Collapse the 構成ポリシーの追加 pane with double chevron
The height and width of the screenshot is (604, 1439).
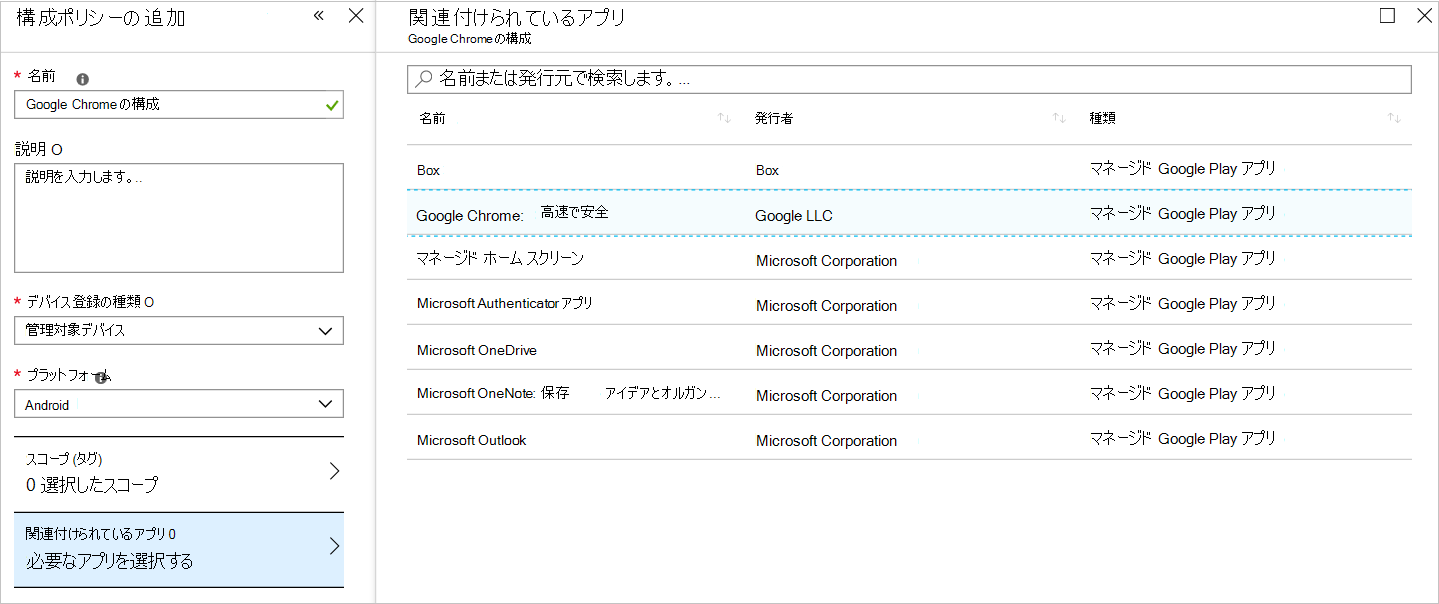[x=319, y=16]
